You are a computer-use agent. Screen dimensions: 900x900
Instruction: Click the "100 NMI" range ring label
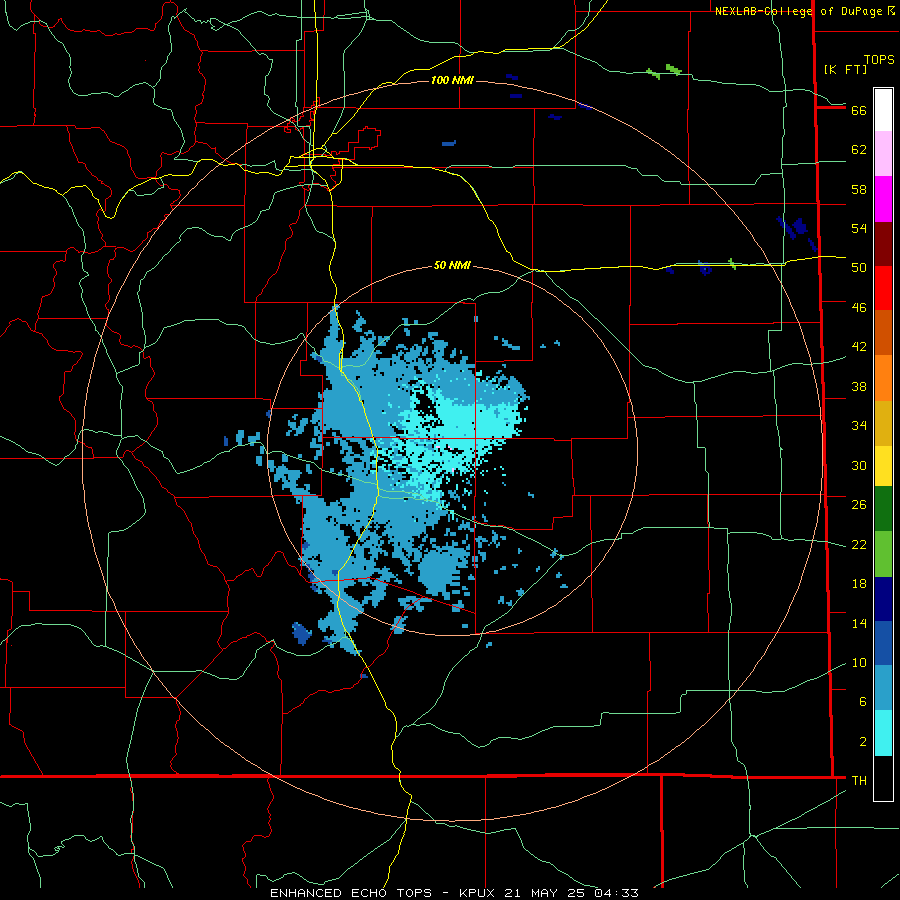coord(452,80)
